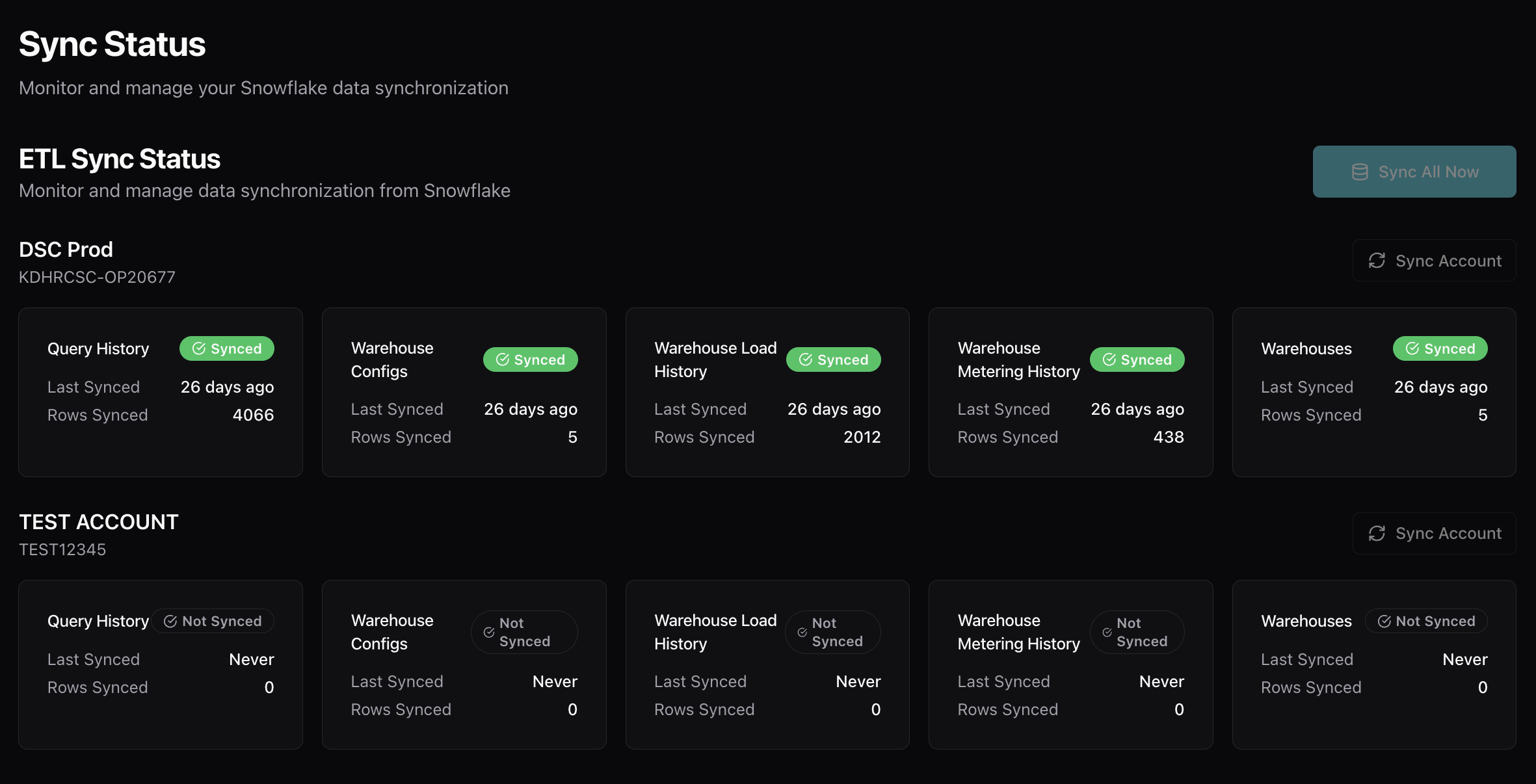Click Not Synced badge on TEST ACCOUNT Metering History
This screenshot has width=1536, height=784.
tap(1137, 632)
